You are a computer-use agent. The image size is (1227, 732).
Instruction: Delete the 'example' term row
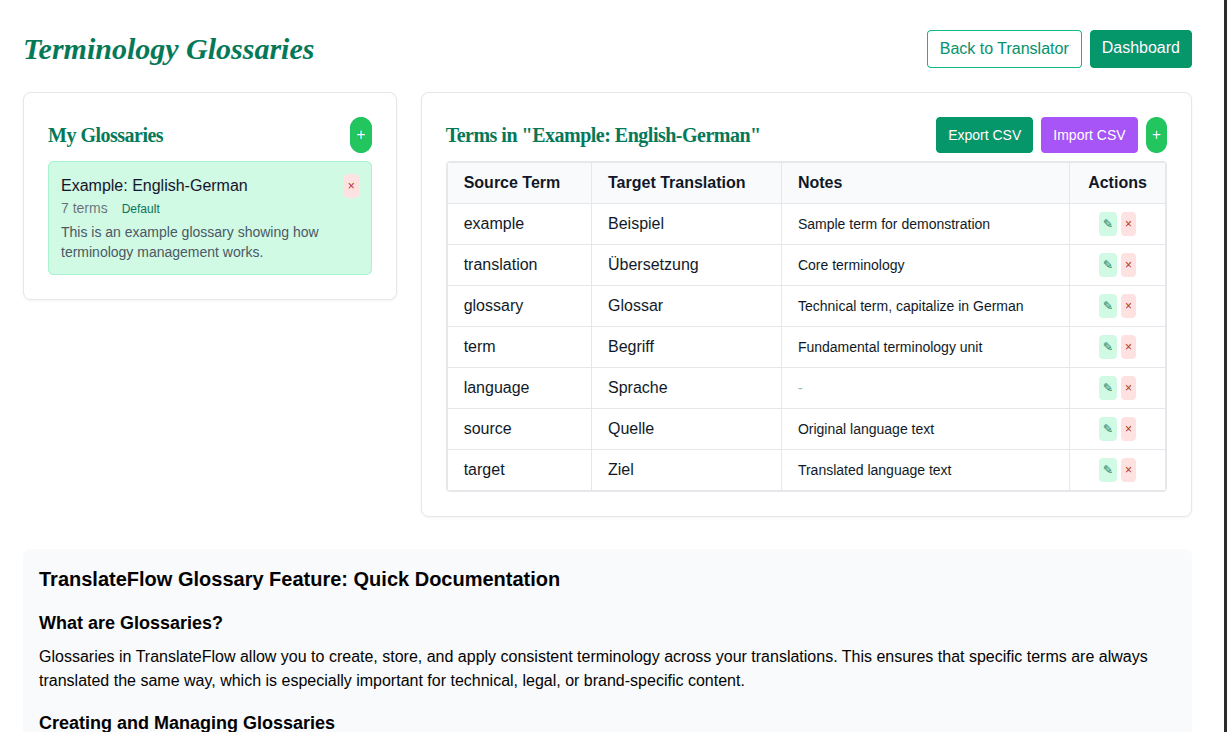1128,224
